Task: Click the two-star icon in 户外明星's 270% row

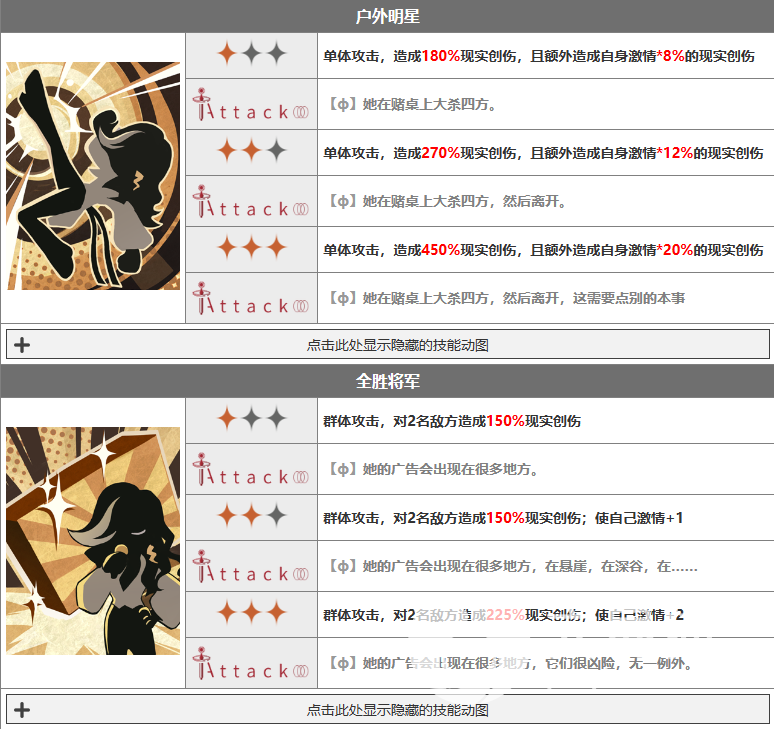Action: (251, 153)
